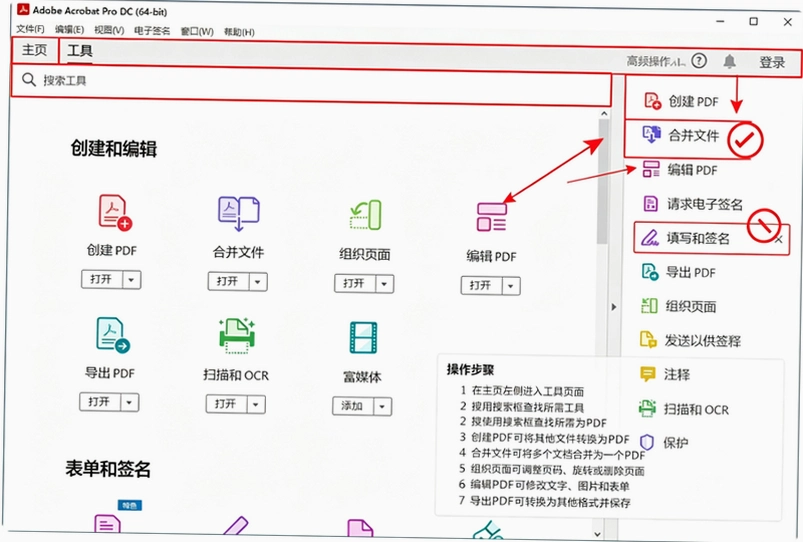Focus the 搜索工具 search field
The height and width of the screenshot is (542, 803).
pos(311,83)
